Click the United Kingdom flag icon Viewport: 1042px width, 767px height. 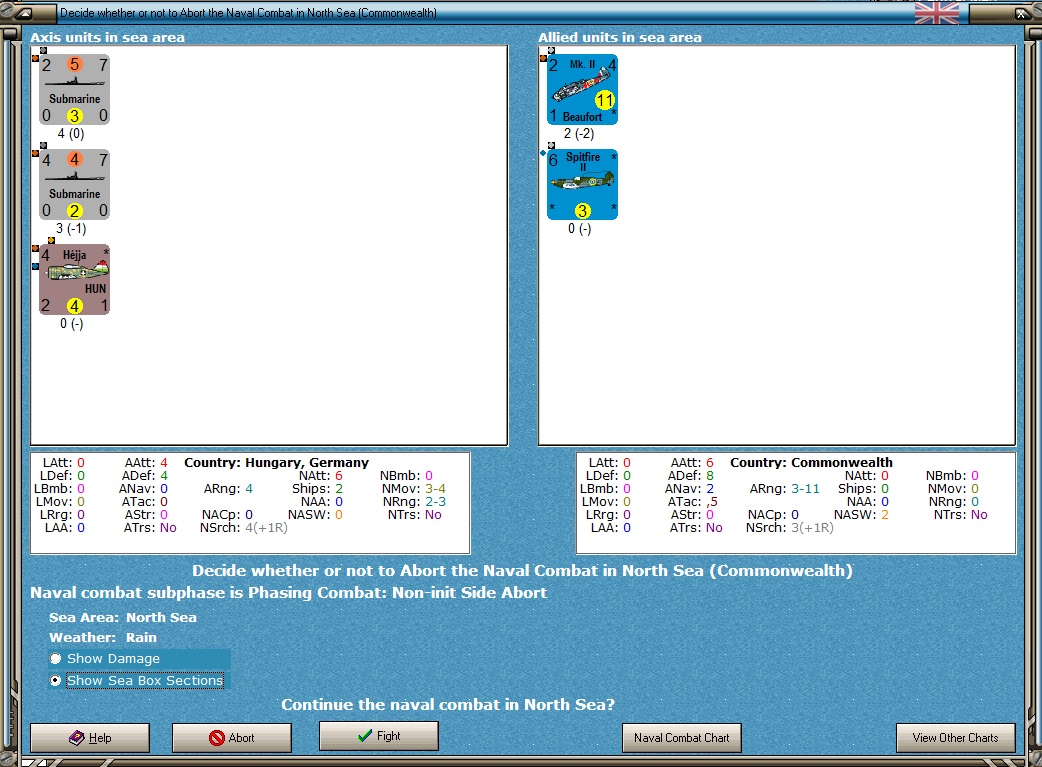pos(937,13)
